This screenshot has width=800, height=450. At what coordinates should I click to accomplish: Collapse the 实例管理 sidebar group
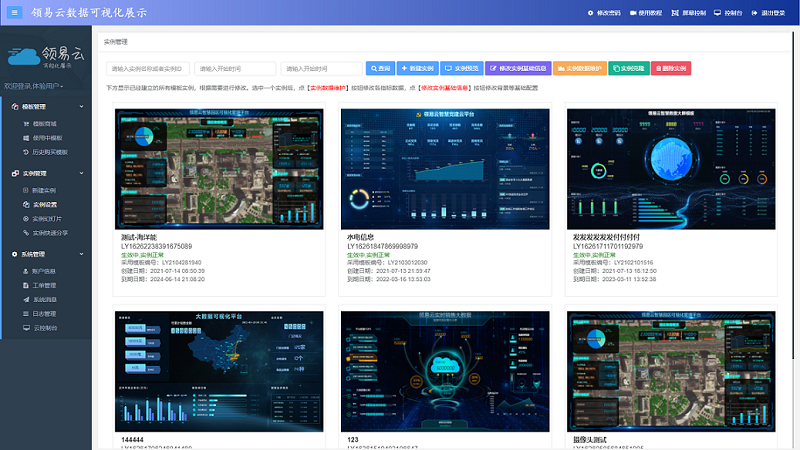coord(47,173)
